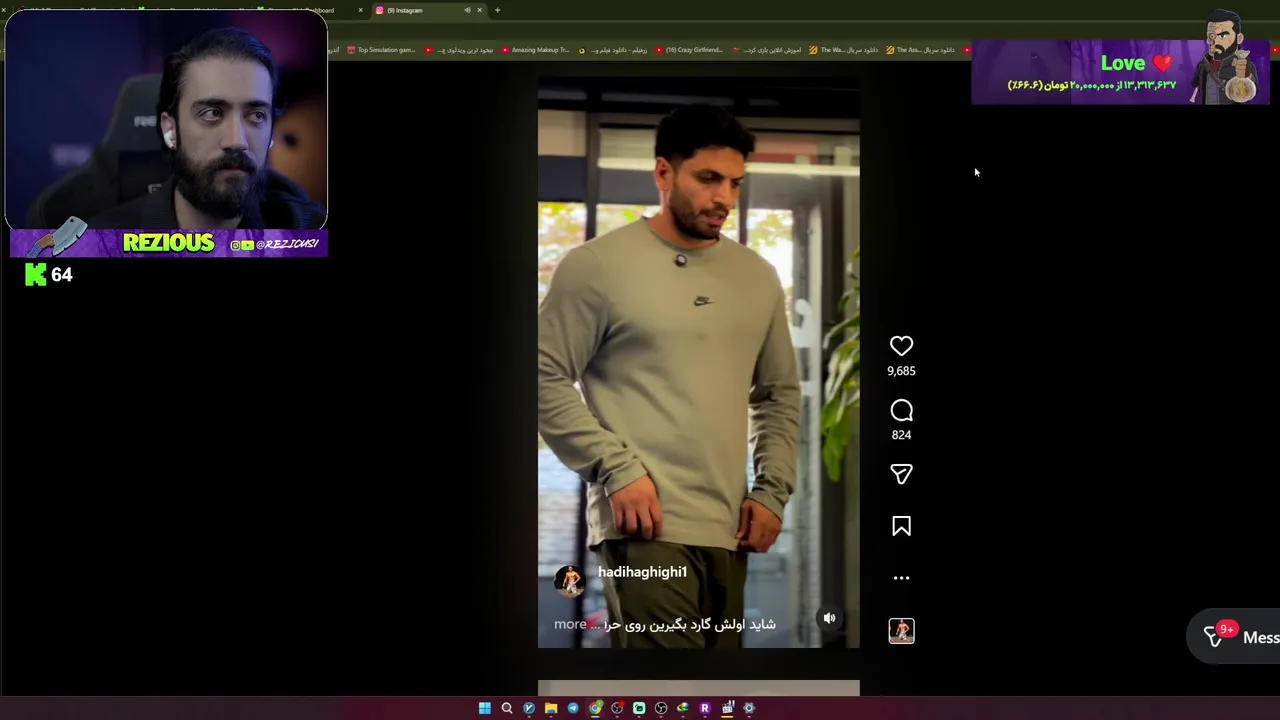Open Internet Download Manager taskbar icon
Image resolution: width=1280 pixels, height=720 pixels.
pyautogui.click(x=683, y=708)
